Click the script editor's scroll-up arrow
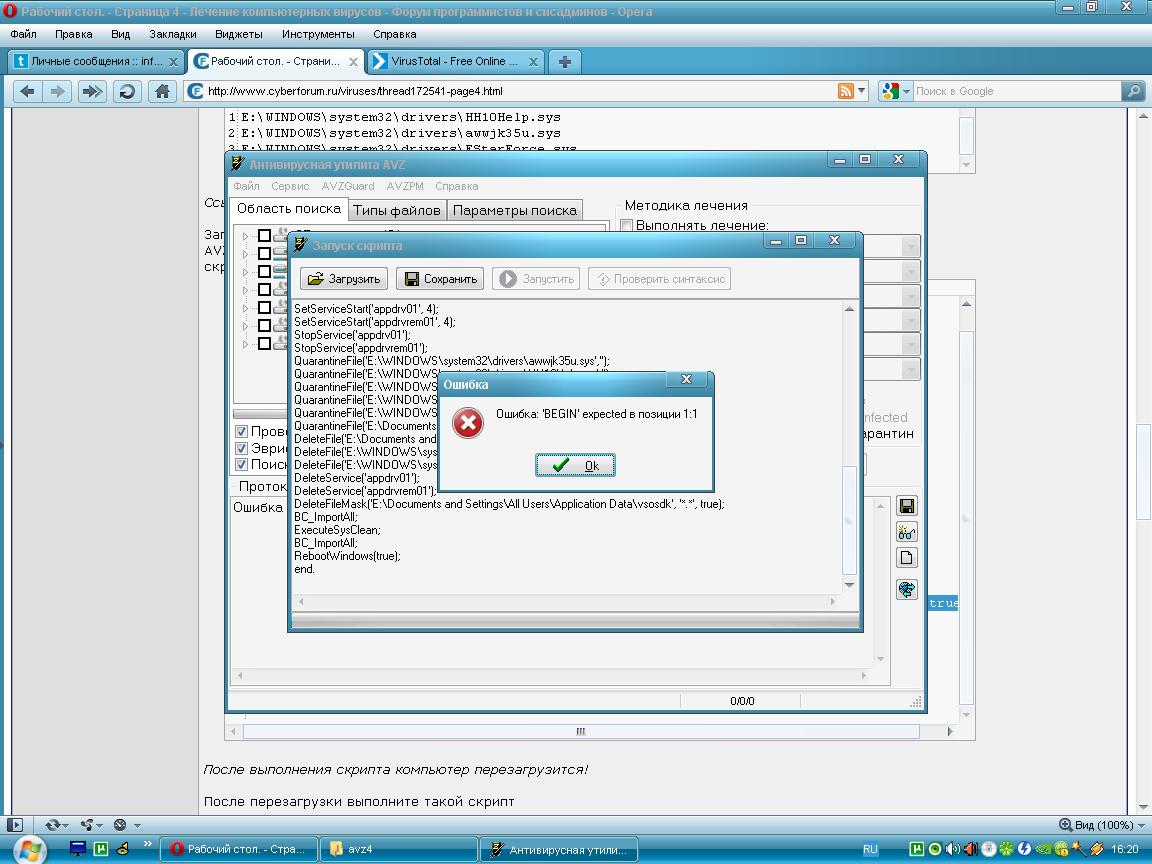1152x864 pixels. [849, 309]
